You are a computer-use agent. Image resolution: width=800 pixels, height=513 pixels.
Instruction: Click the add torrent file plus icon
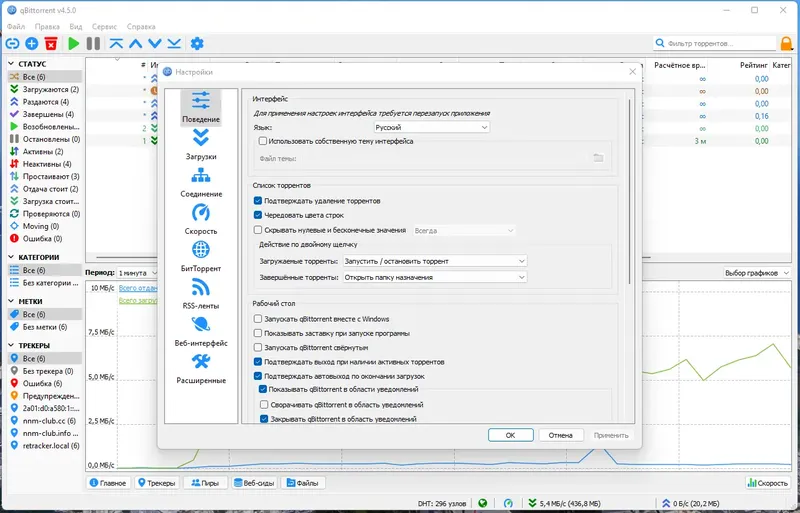(x=32, y=44)
